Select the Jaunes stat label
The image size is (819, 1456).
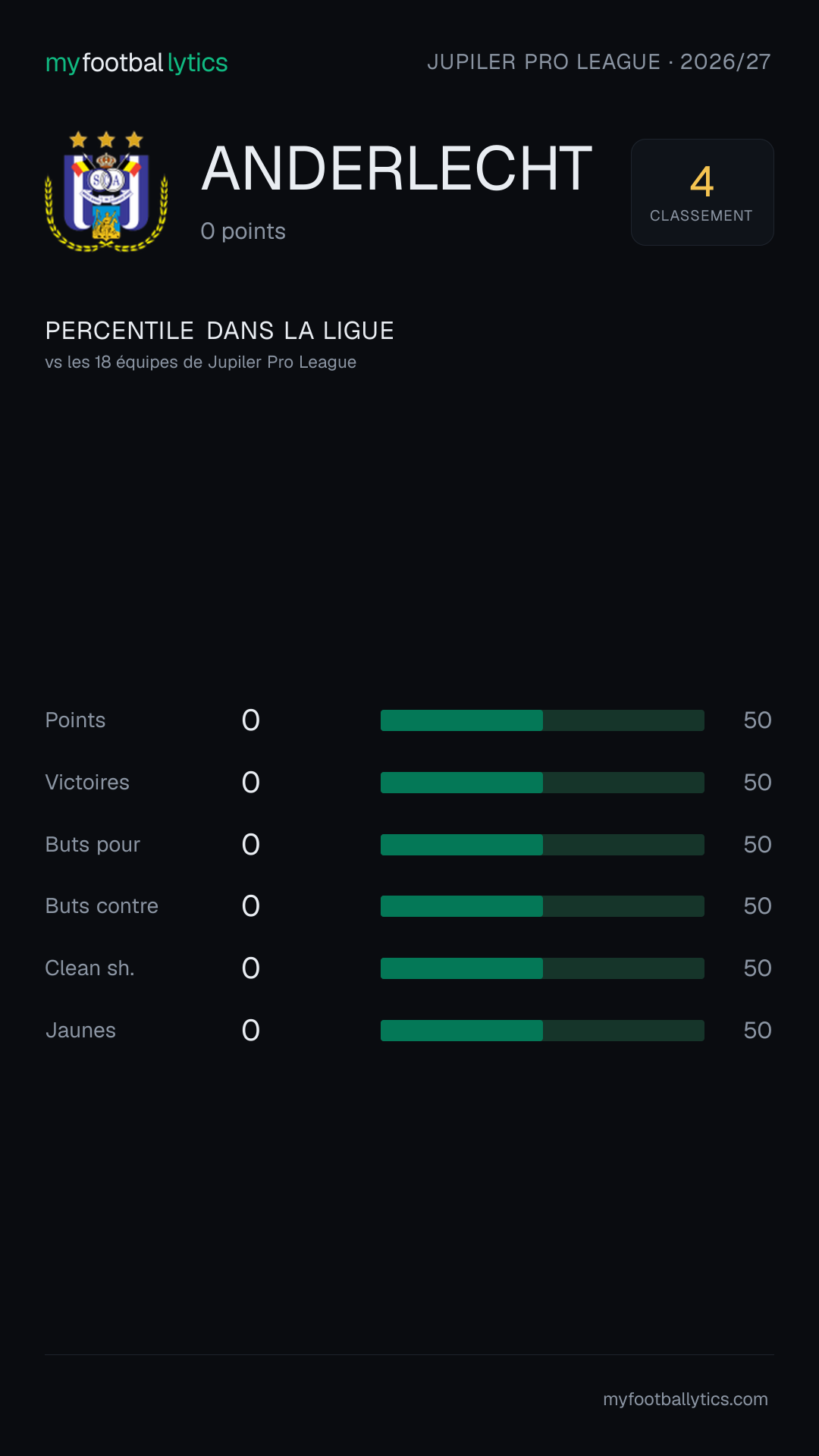pos(80,1031)
